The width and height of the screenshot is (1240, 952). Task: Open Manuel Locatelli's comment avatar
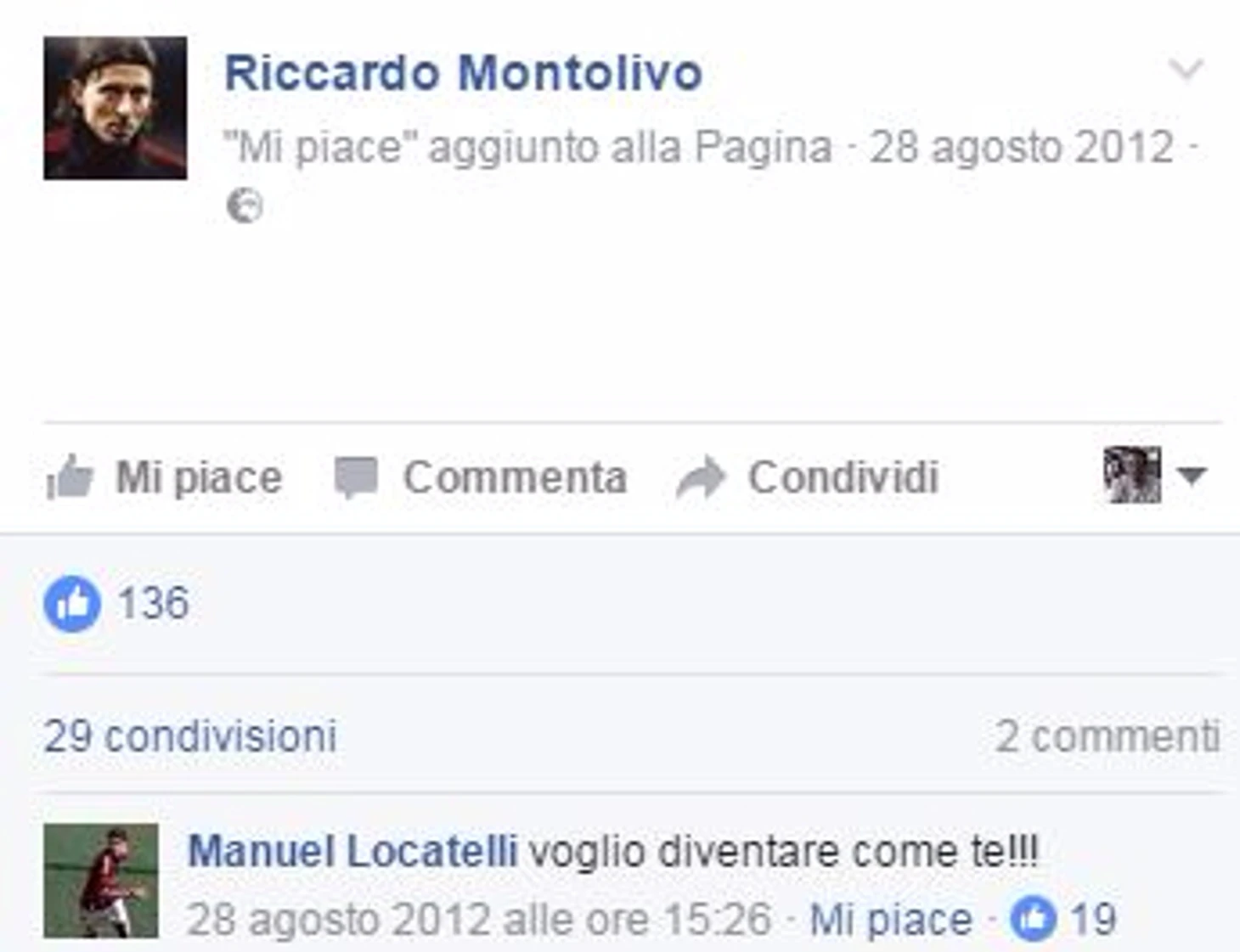pyautogui.click(x=101, y=881)
